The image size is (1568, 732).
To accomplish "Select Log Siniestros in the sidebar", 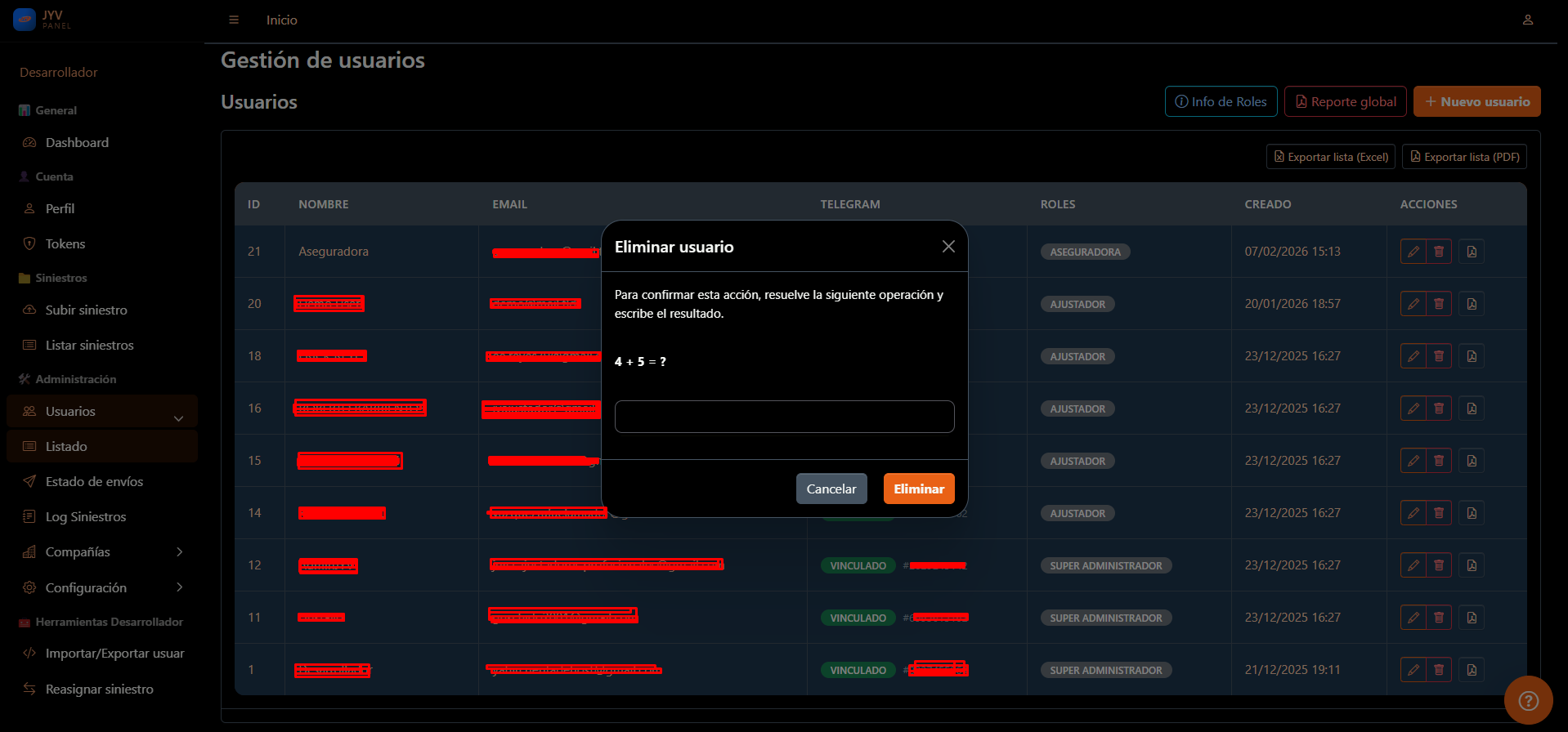I will (x=86, y=517).
